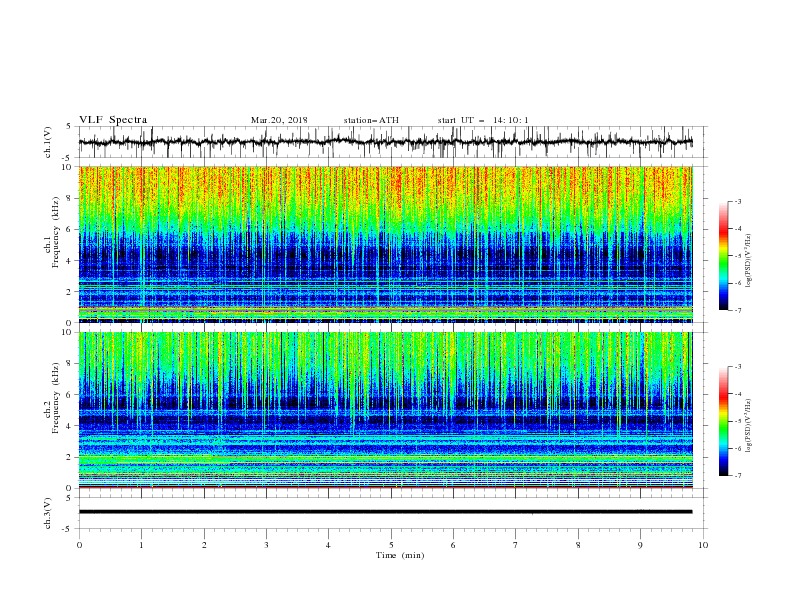Click the "ch.3(V)" axis label
The width and height of the screenshot is (792, 612).
point(48,514)
